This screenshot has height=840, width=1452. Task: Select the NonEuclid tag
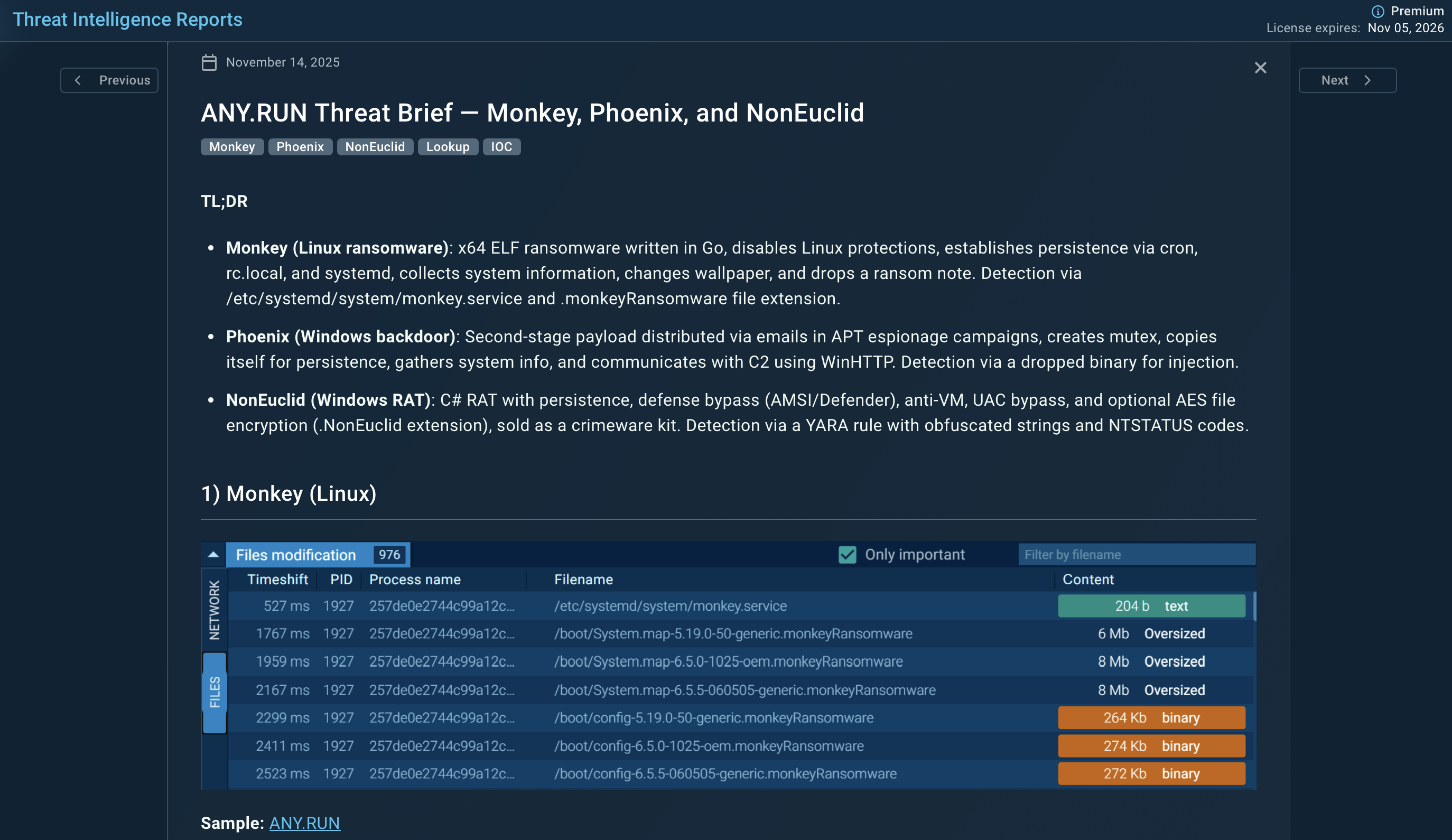tap(375, 147)
